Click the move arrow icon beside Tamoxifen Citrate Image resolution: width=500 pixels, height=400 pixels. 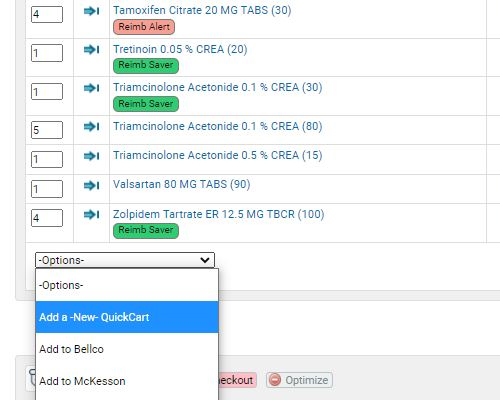pos(91,11)
